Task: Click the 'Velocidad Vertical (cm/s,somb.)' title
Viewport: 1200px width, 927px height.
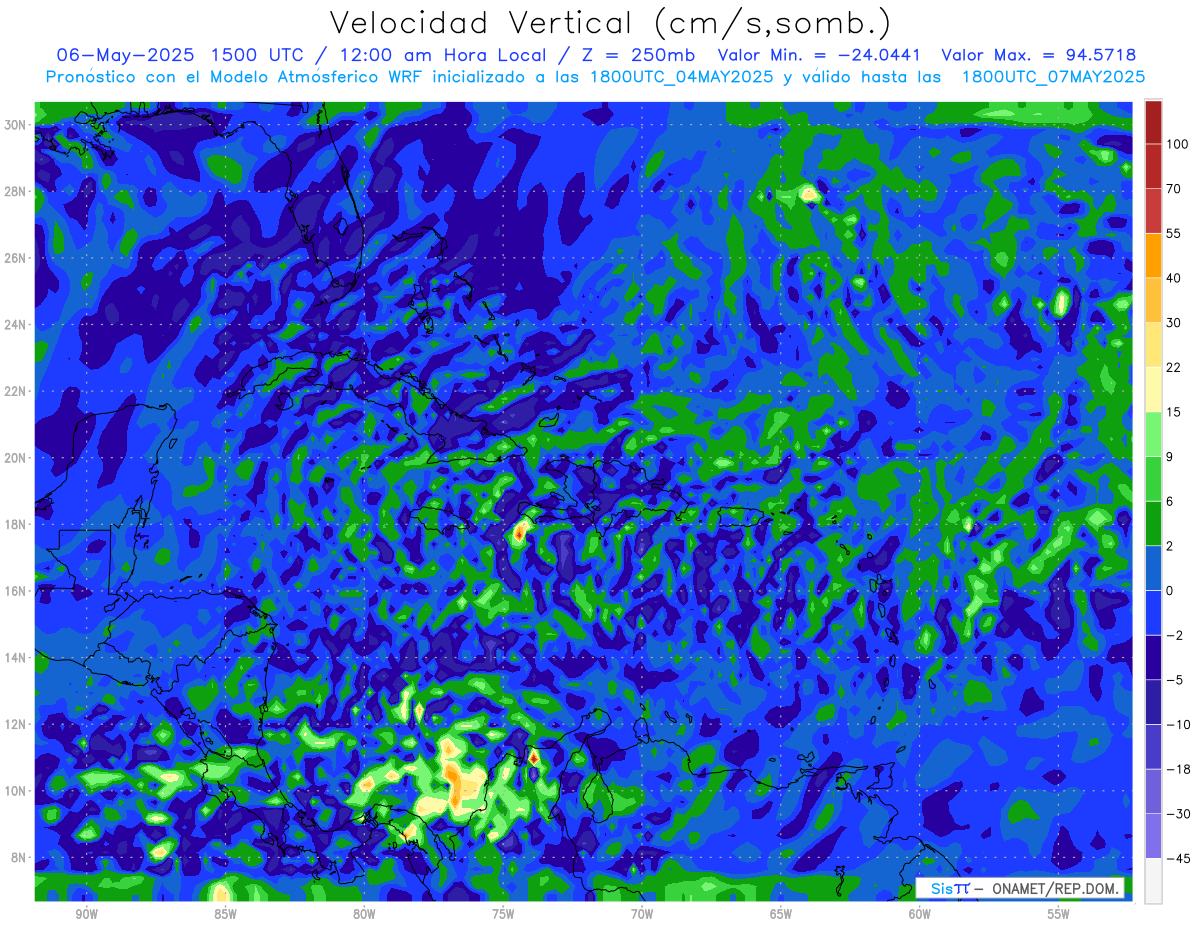Action: click(x=610, y=23)
